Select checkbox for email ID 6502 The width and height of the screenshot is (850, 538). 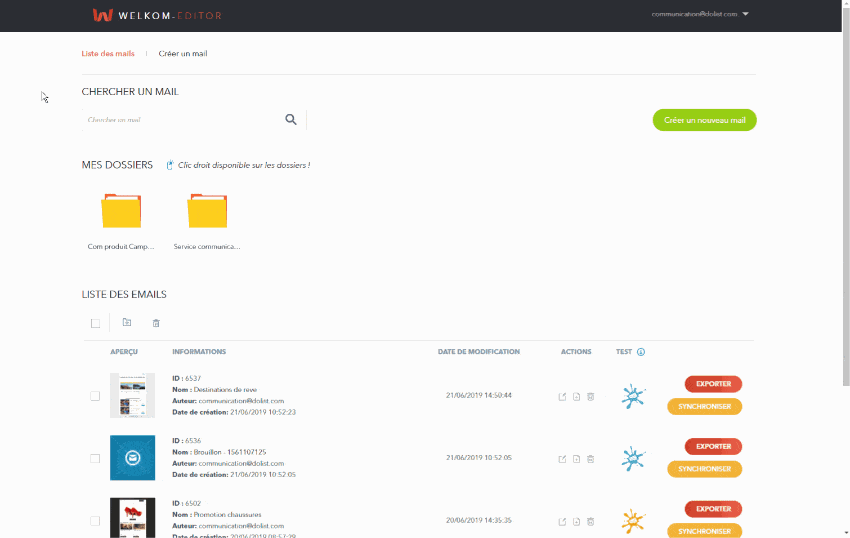[95, 521]
